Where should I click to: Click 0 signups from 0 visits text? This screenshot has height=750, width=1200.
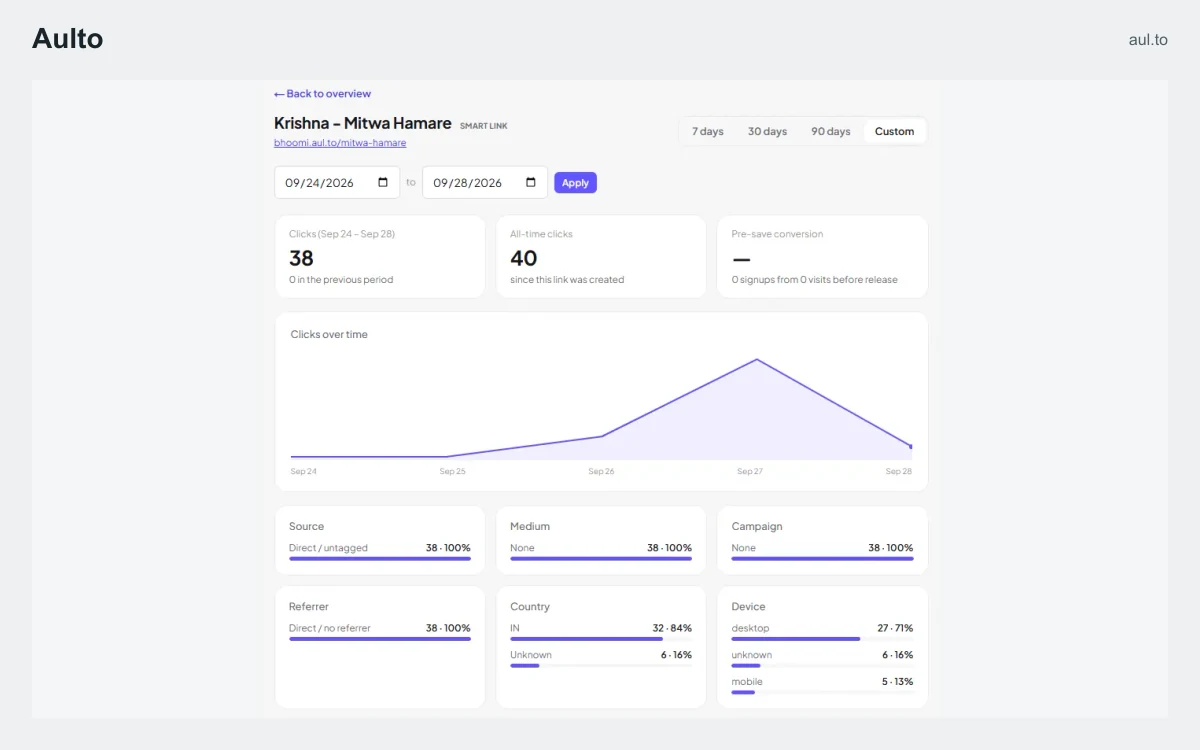[814, 280]
